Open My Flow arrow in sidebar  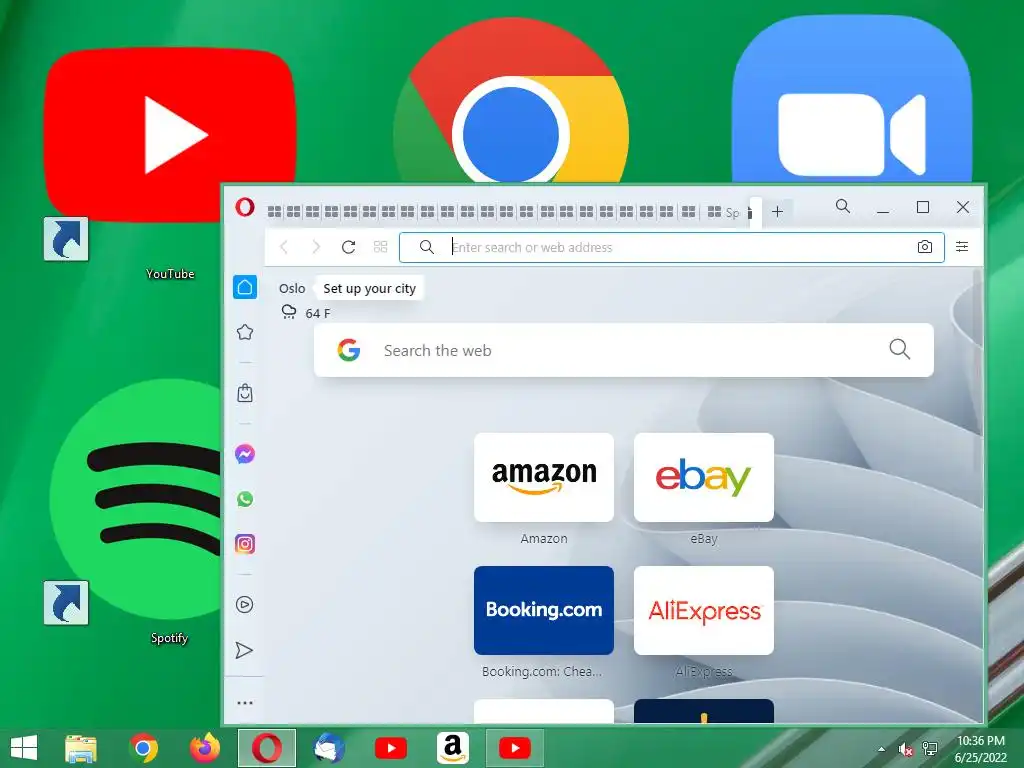click(244, 650)
